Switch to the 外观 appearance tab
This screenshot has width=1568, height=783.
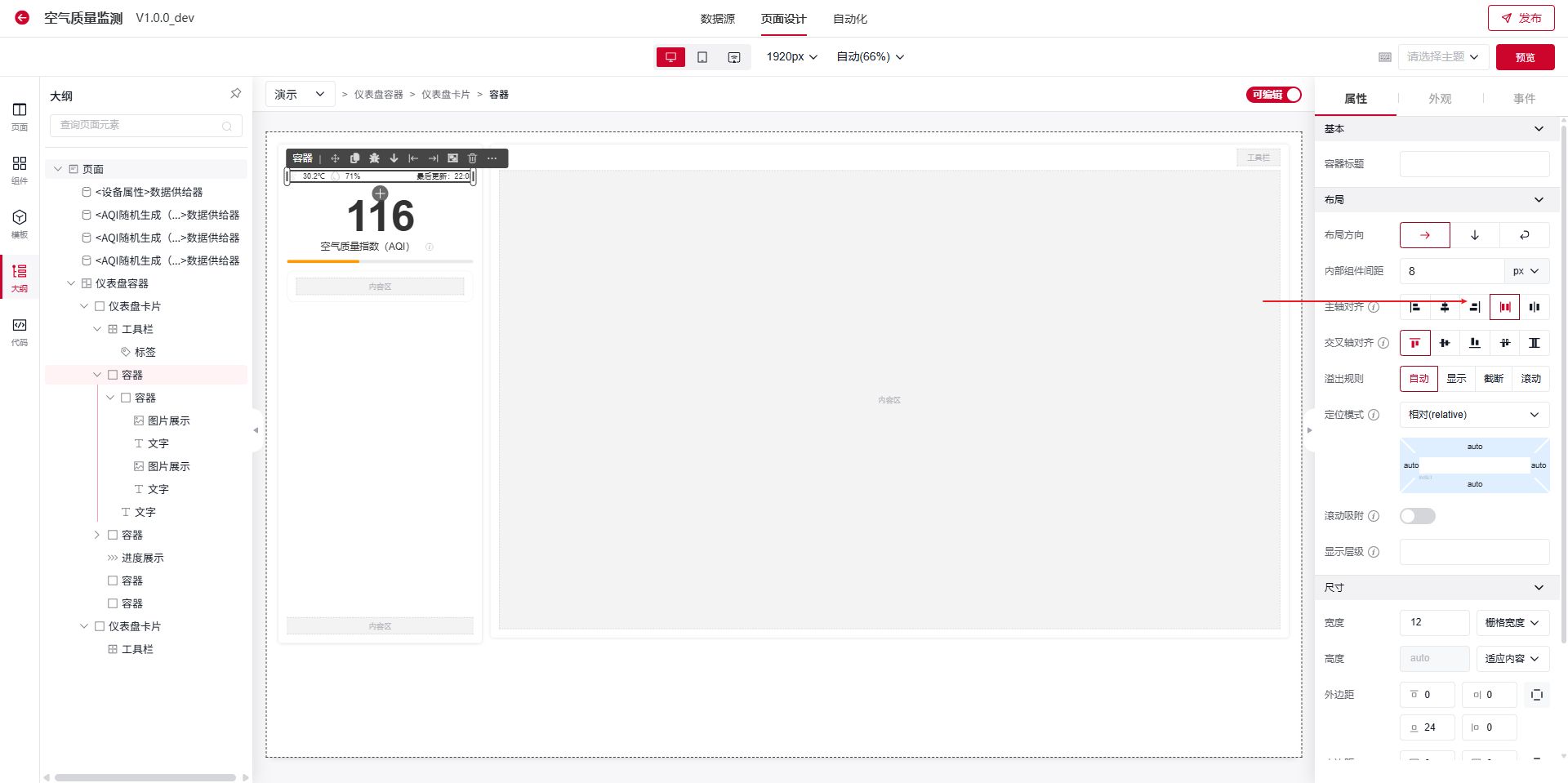tap(1439, 99)
